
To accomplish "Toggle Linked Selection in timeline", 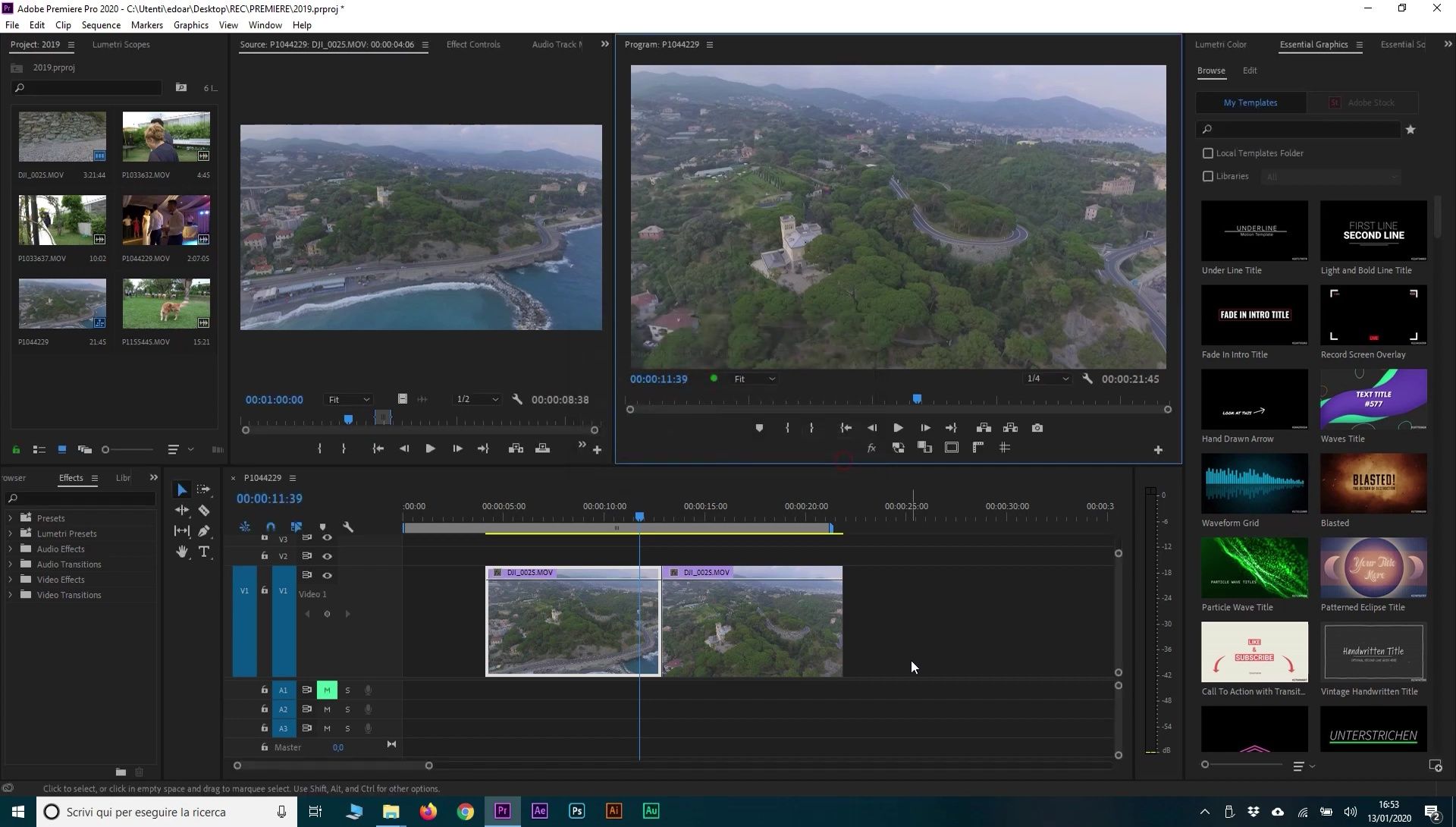I will (x=297, y=527).
